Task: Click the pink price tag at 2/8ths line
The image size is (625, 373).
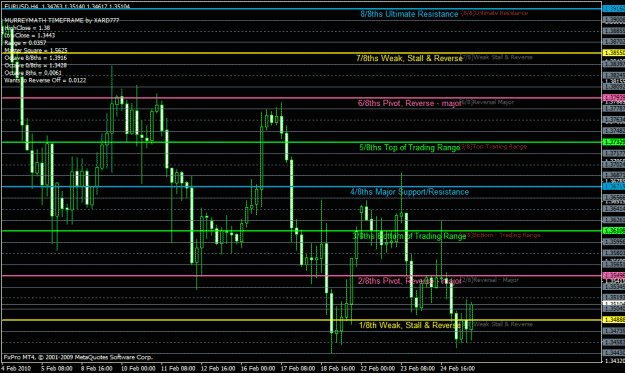Action: point(613,275)
